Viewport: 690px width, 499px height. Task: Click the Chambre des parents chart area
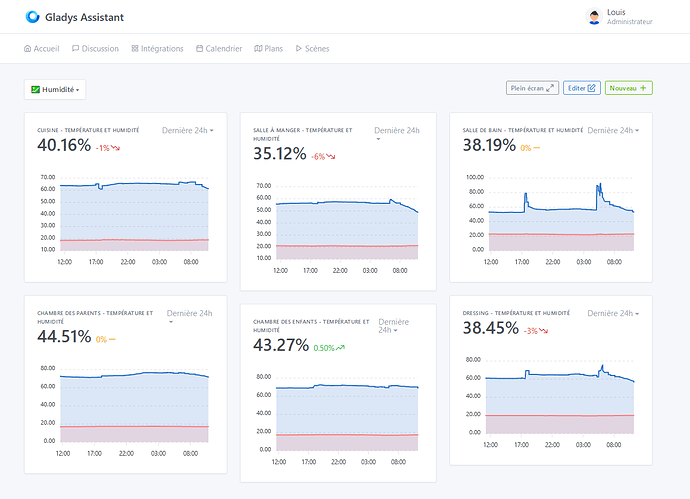tap(125, 411)
